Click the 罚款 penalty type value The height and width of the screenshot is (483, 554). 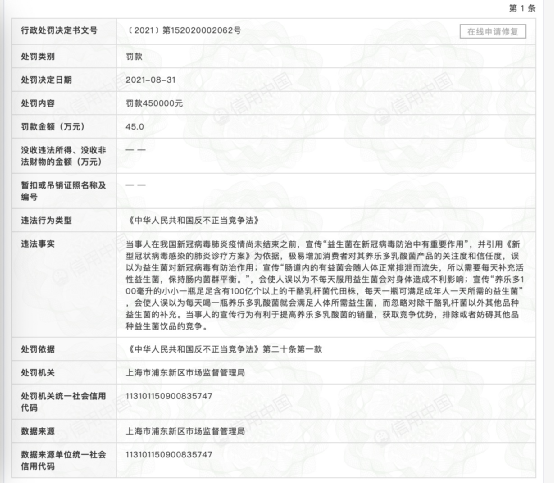point(134,57)
